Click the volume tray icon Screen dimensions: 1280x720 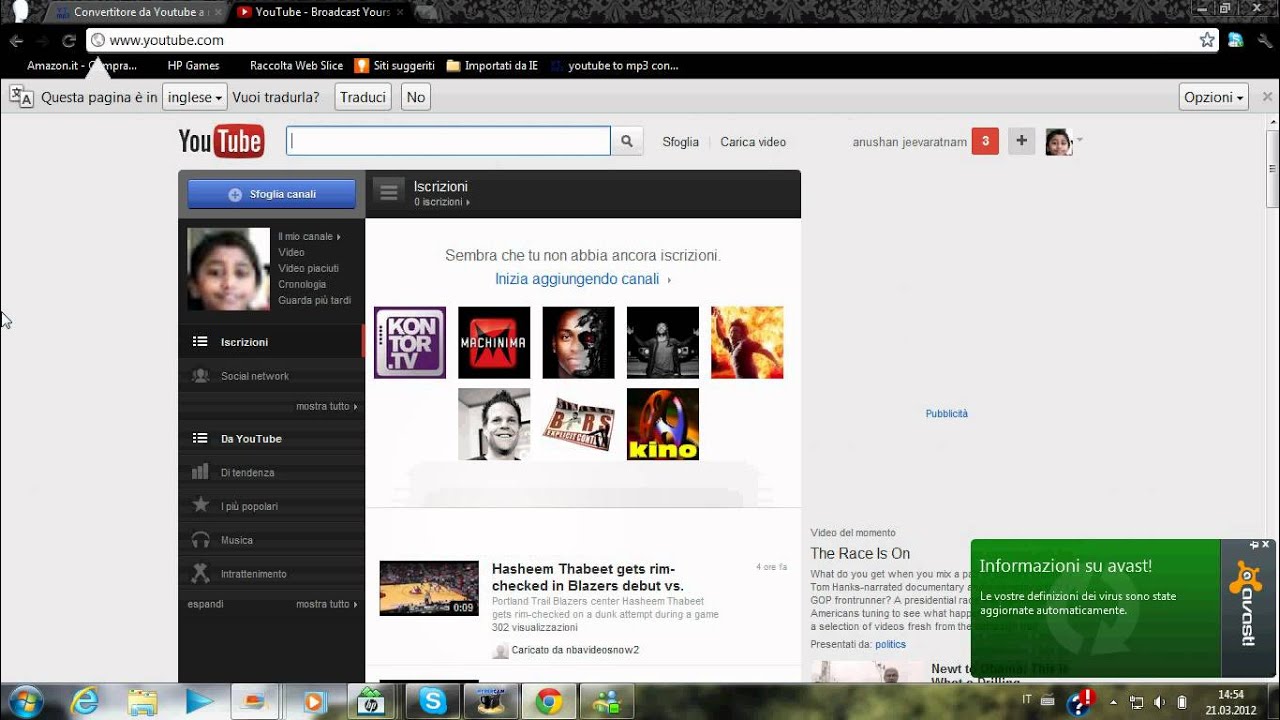pos(1159,702)
